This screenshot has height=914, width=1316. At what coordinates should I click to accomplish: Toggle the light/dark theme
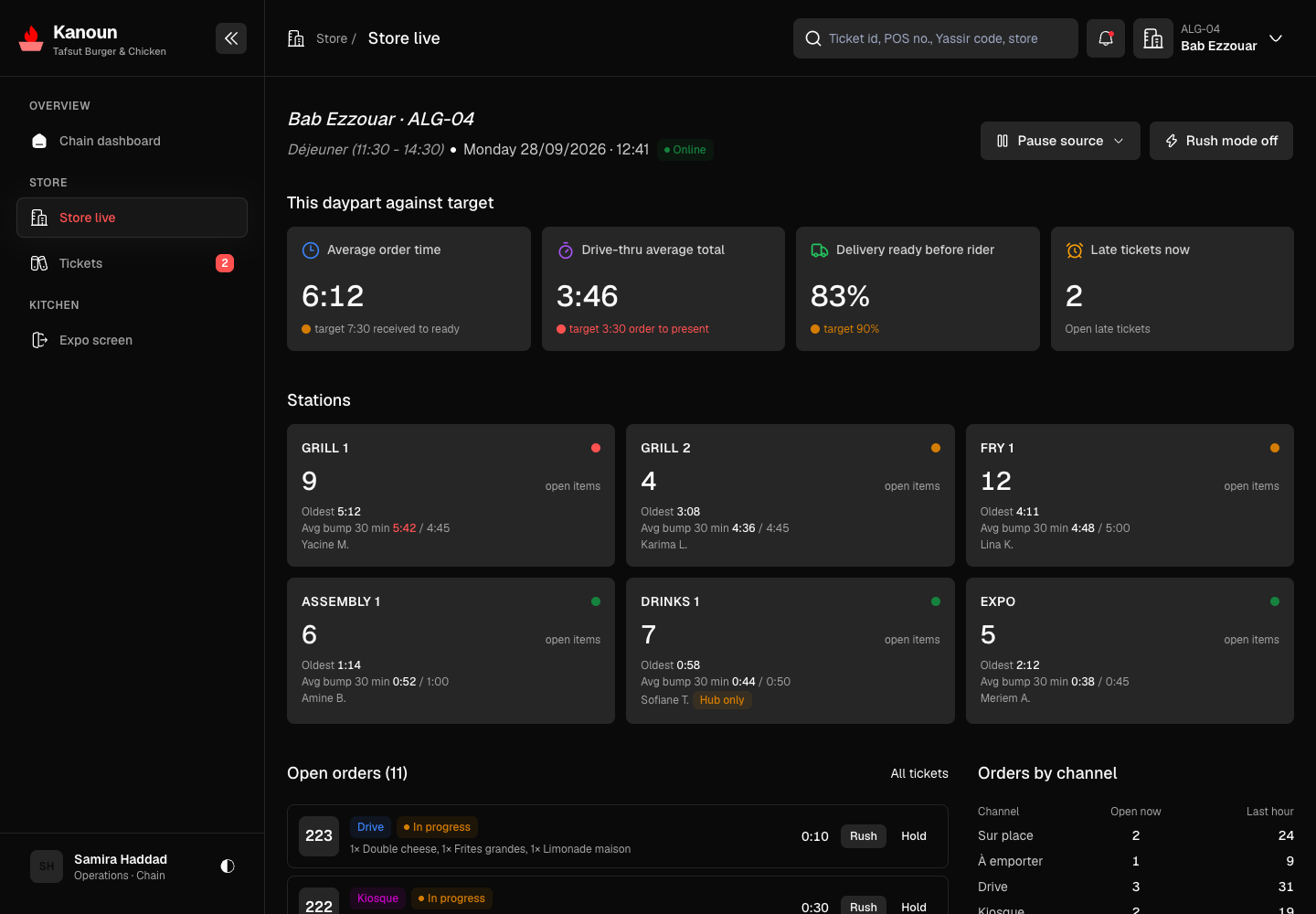(228, 866)
